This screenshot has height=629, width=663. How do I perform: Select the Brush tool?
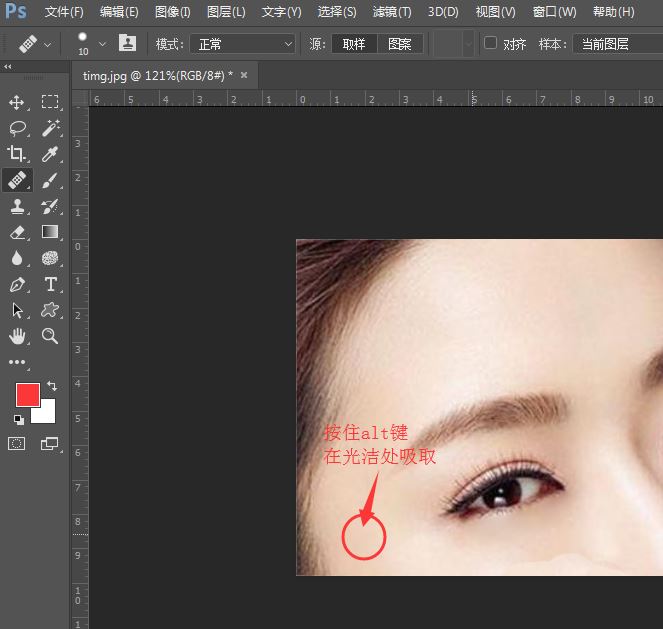click(50, 180)
